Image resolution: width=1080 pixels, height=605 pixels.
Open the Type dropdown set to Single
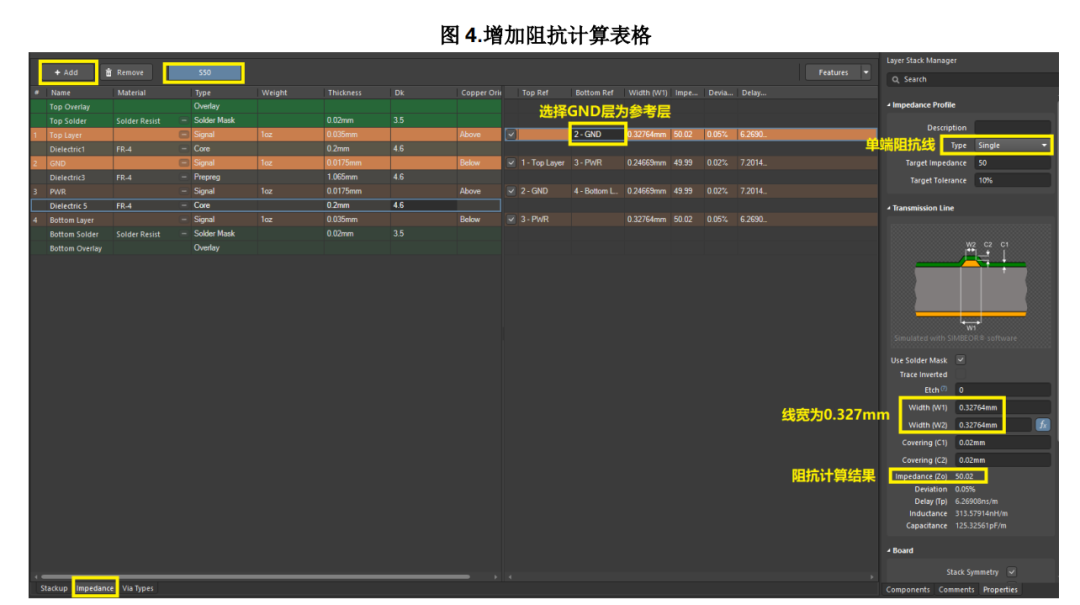click(x=1012, y=145)
